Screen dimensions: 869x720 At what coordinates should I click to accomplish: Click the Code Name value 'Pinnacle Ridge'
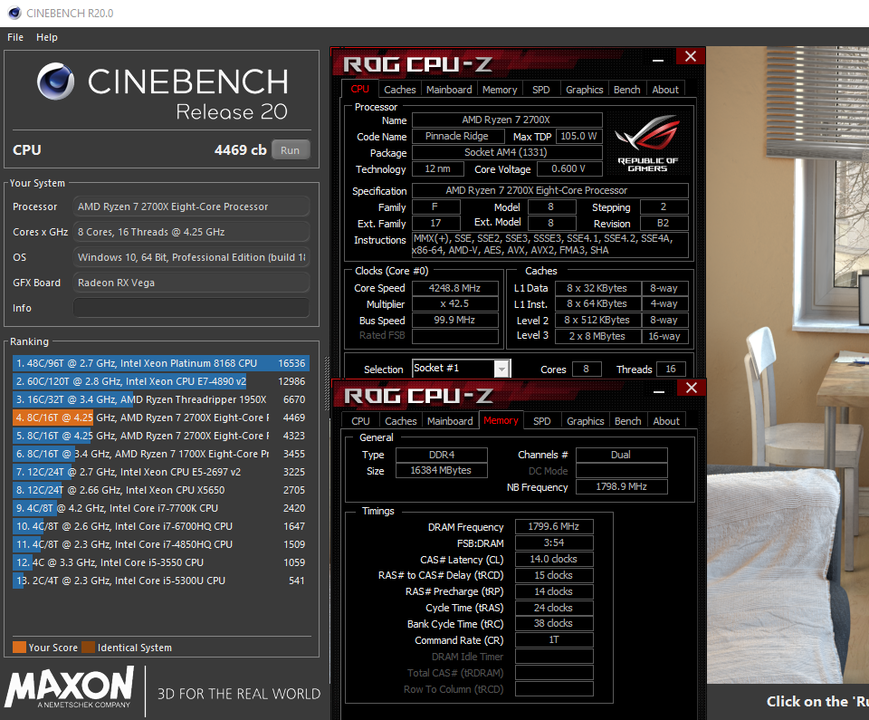click(x=457, y=136)
